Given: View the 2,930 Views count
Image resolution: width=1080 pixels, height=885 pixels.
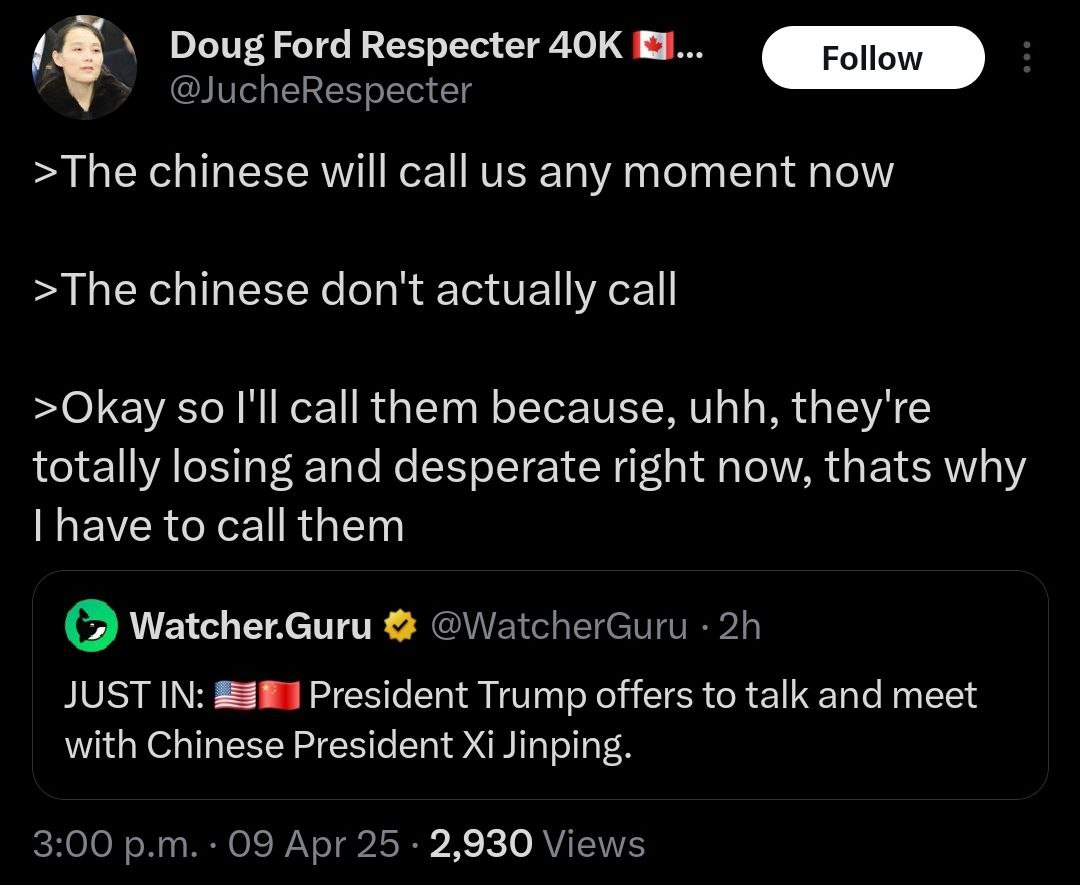Looking at the screenshot, I should [537, 844].
